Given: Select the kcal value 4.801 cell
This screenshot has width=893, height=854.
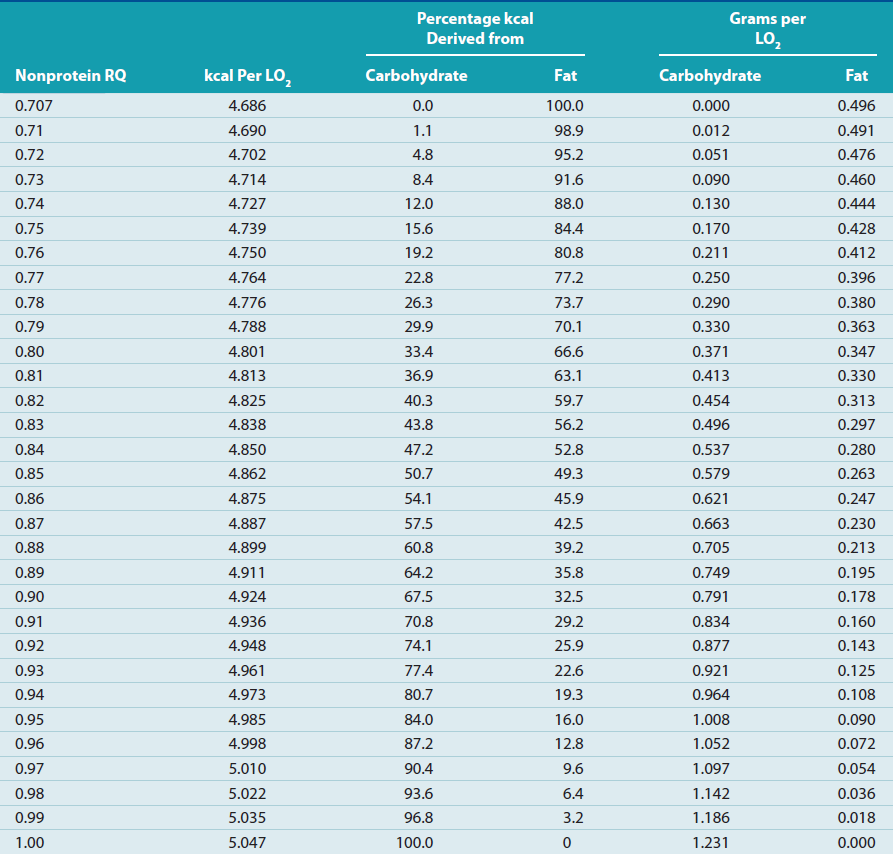Looking at the screenshot, I should (x=247, y=352).
